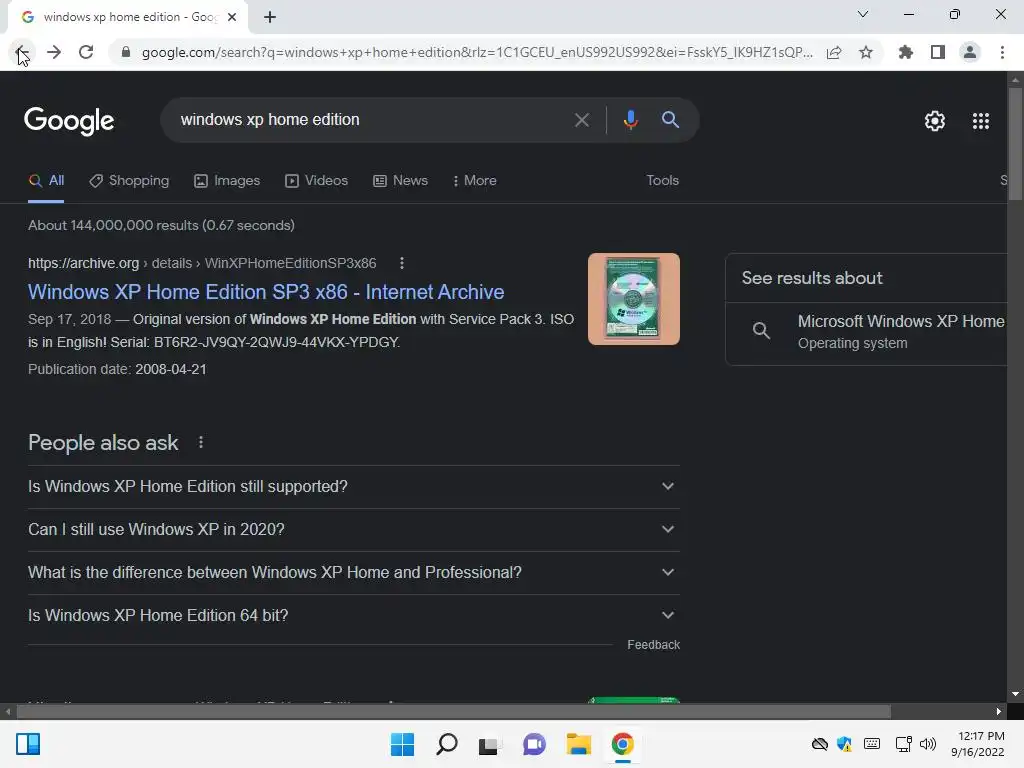Switch to the Images tab

227,181
